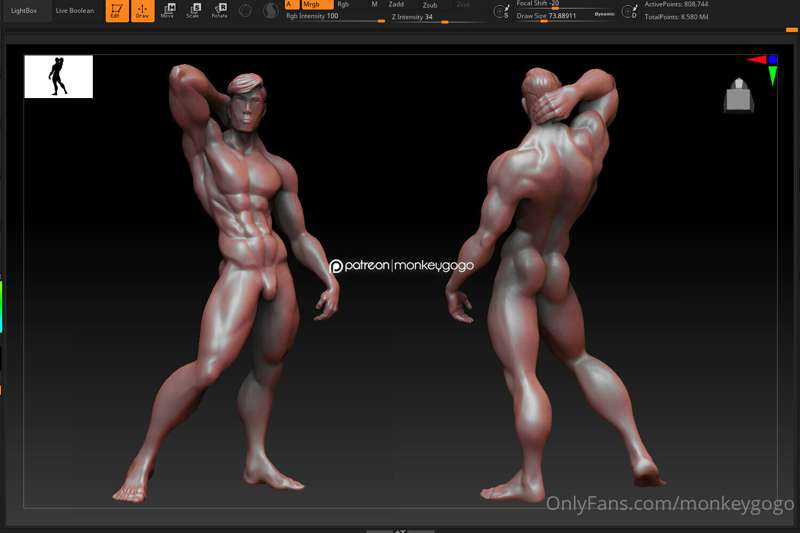Viewport: 800px width, 533px height.
Task: Select the Rotate tool icon
Action: point(219,10)
